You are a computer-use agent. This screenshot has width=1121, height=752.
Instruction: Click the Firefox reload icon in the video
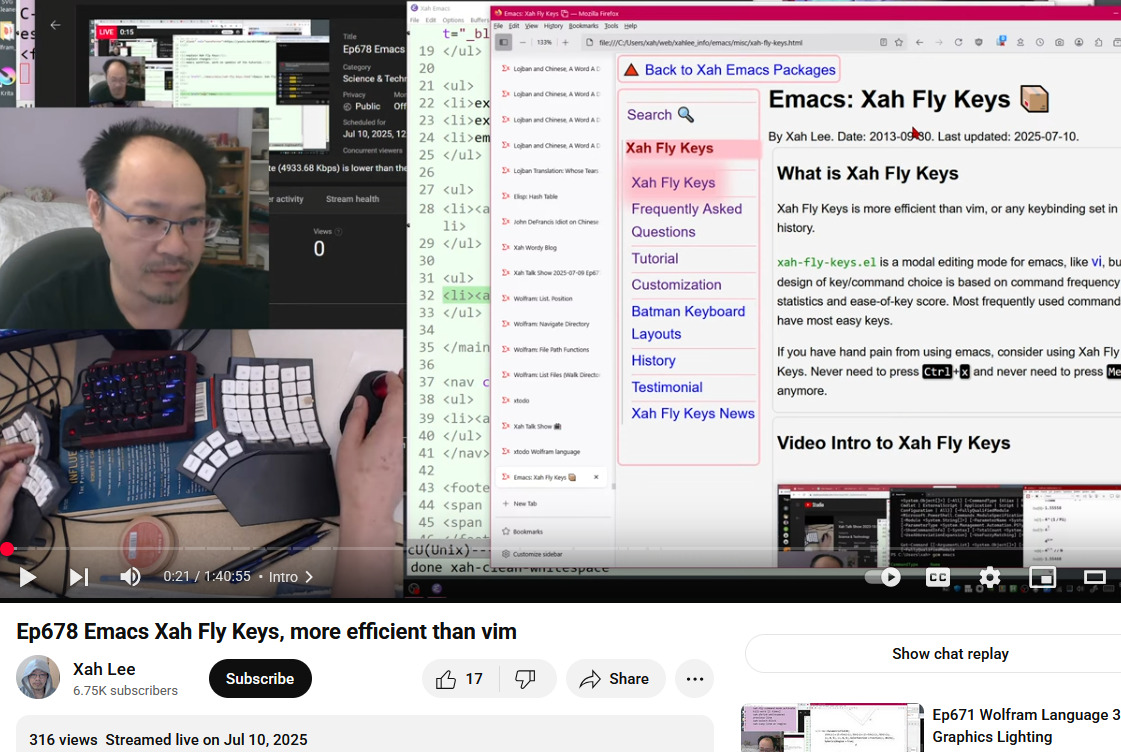[x=958, y=42]
